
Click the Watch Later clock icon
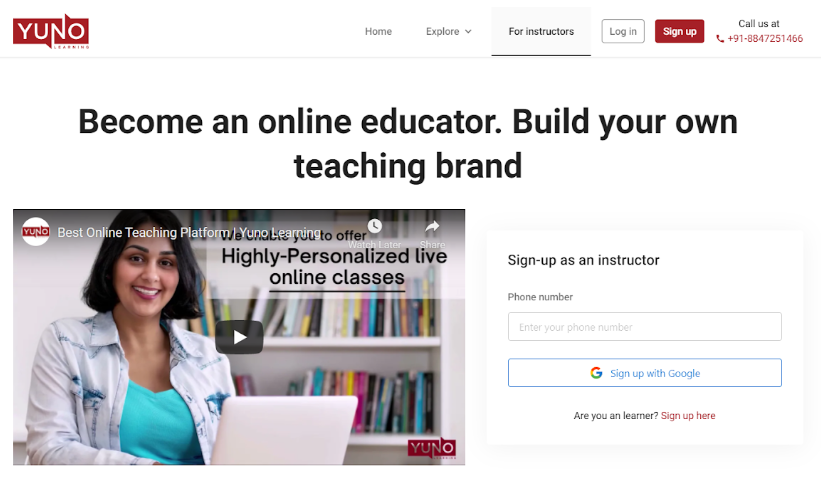(374, 226)
